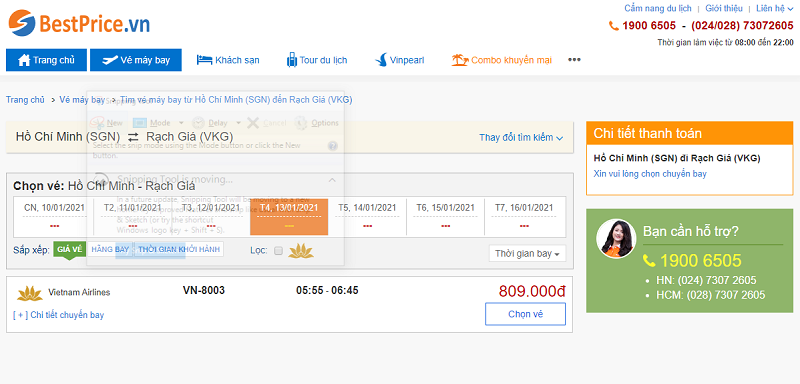Image resolution: width=800 pixels, height=384 pixels.
Task: Select date CN, 10/01/2021
Action: click(x=54, y=216)
